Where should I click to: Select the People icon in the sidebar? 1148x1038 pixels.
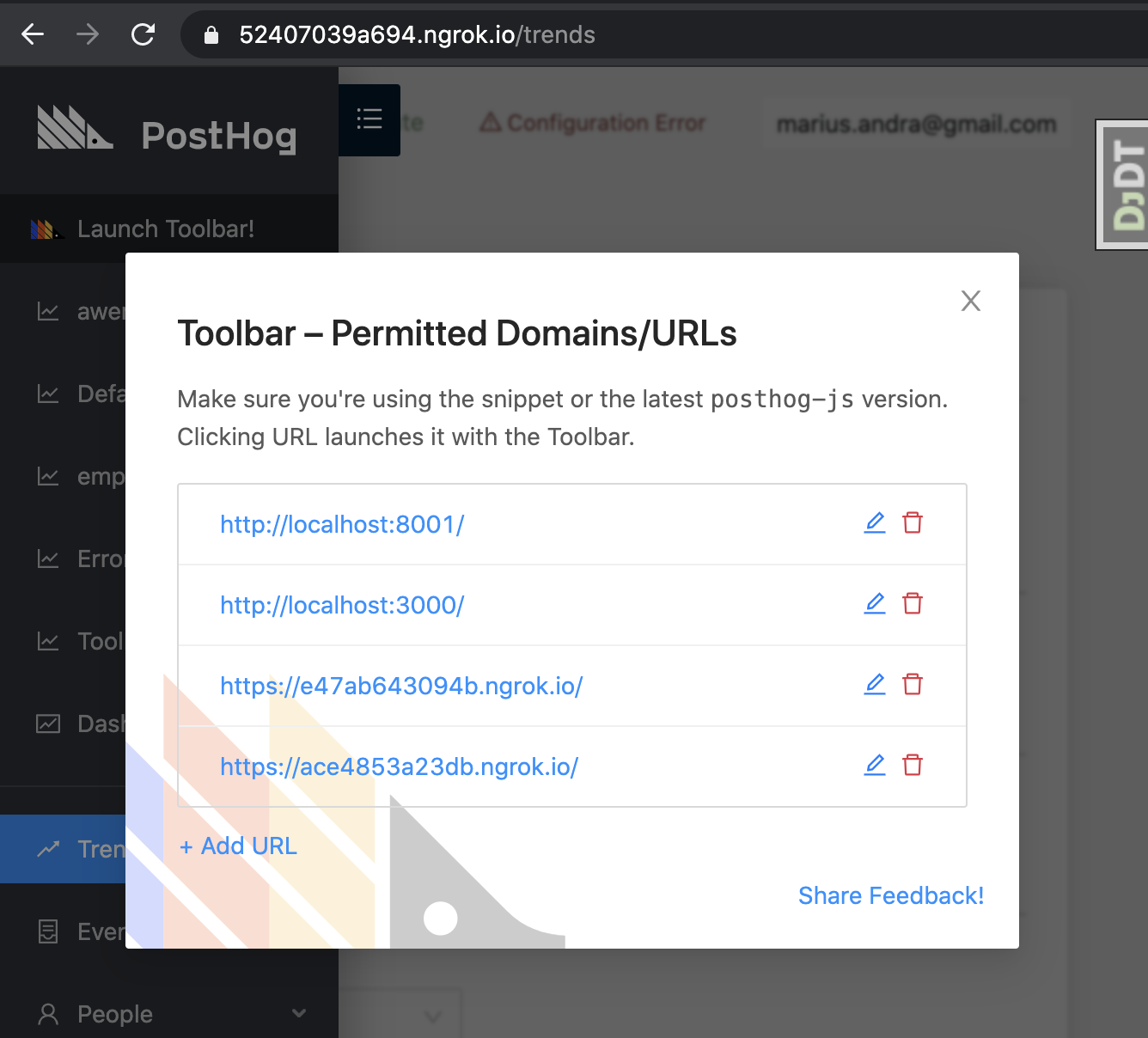pos(47,1014)
